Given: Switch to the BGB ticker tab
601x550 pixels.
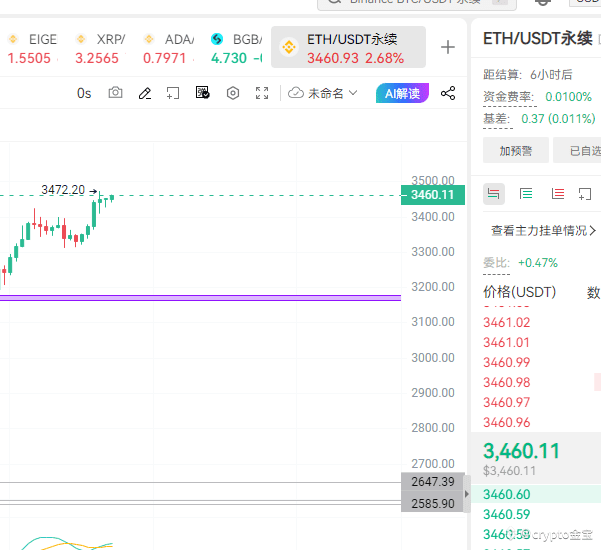Looking at the screenshot, I should (236, 48).
